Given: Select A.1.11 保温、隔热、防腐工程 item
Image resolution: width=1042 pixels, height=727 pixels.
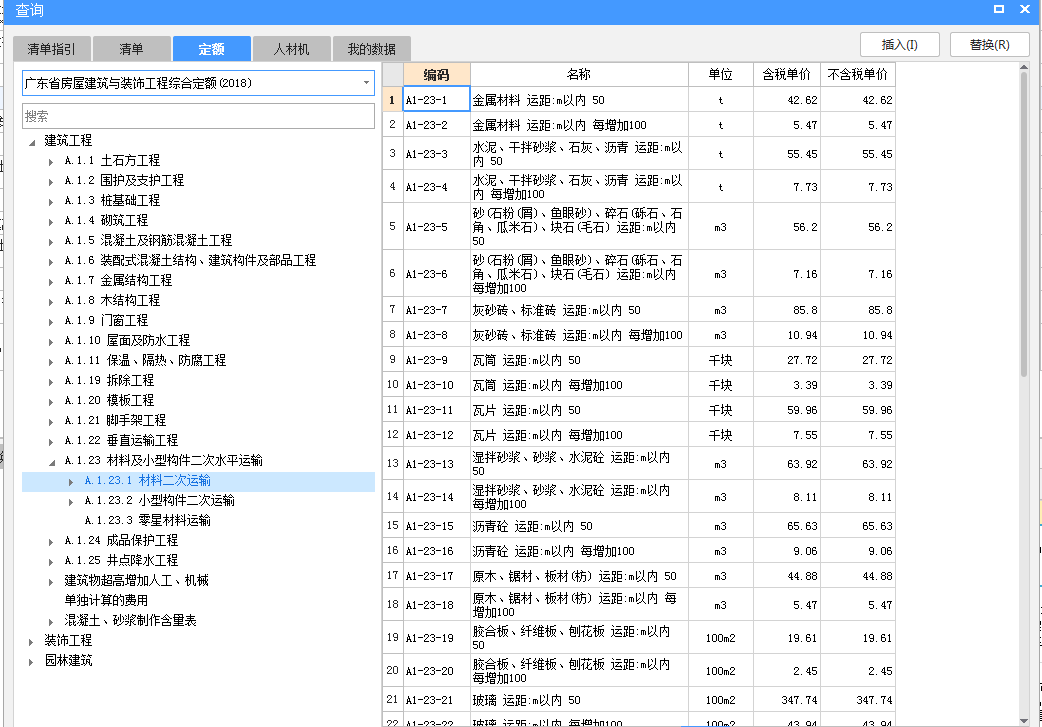Looking at the screenshot, I should pyautogui.click(x=145, y=360).
